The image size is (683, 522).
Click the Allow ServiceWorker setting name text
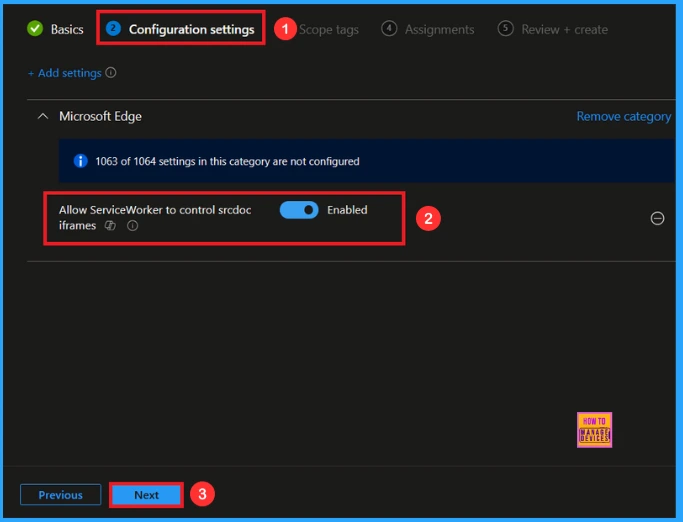(x=155, y=217)
